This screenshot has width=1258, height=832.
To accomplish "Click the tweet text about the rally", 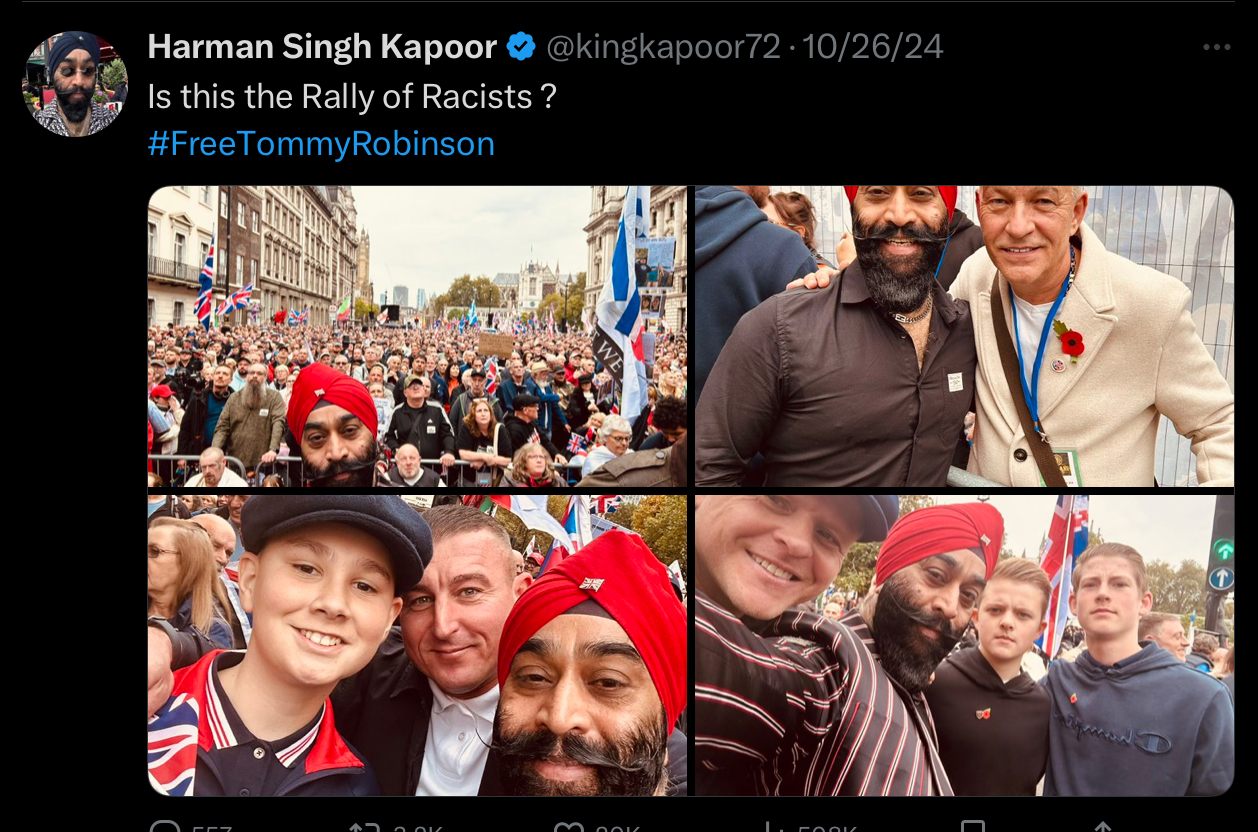I will tap(352, 96).
